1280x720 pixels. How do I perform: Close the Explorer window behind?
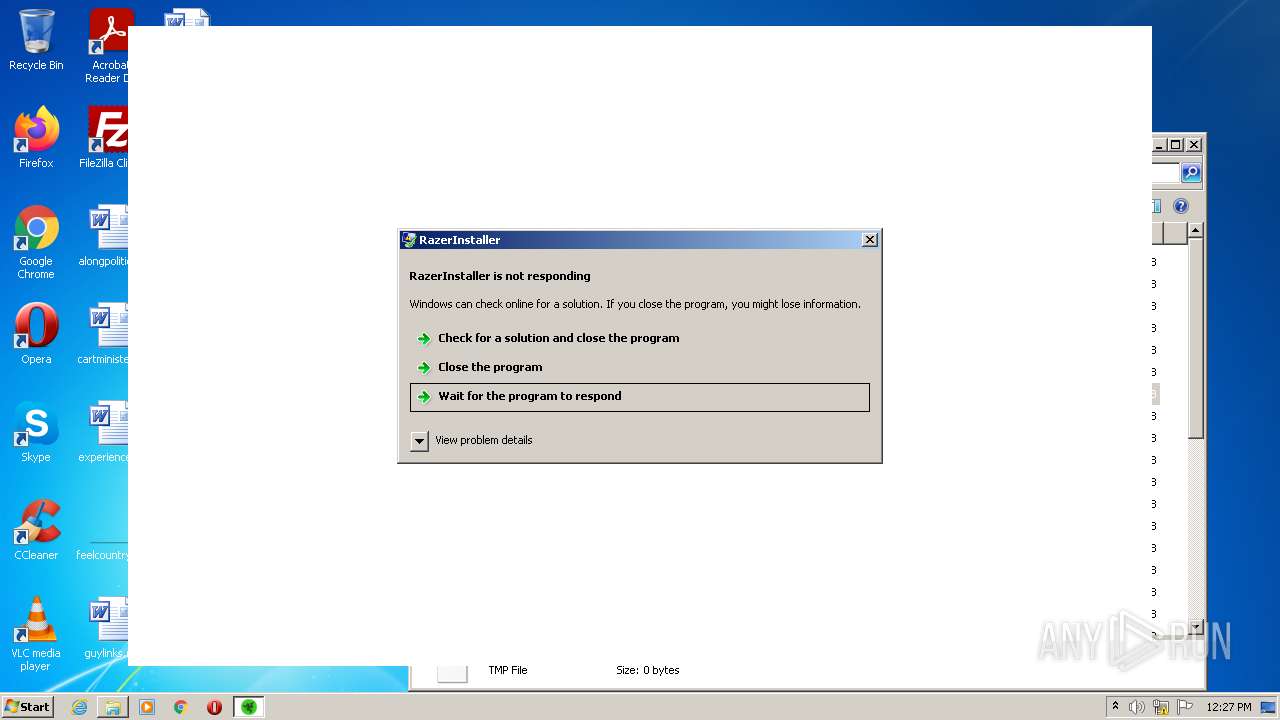tap(1193, 144)
